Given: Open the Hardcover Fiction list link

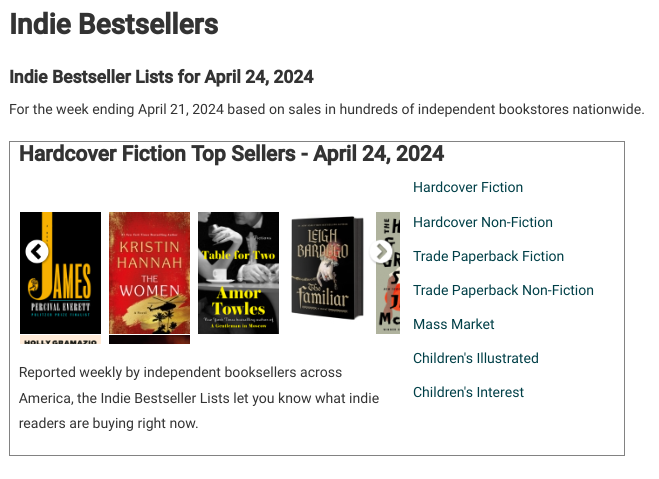Looking at the screenshot, I should pyautogui.click(x=468, y=187).
